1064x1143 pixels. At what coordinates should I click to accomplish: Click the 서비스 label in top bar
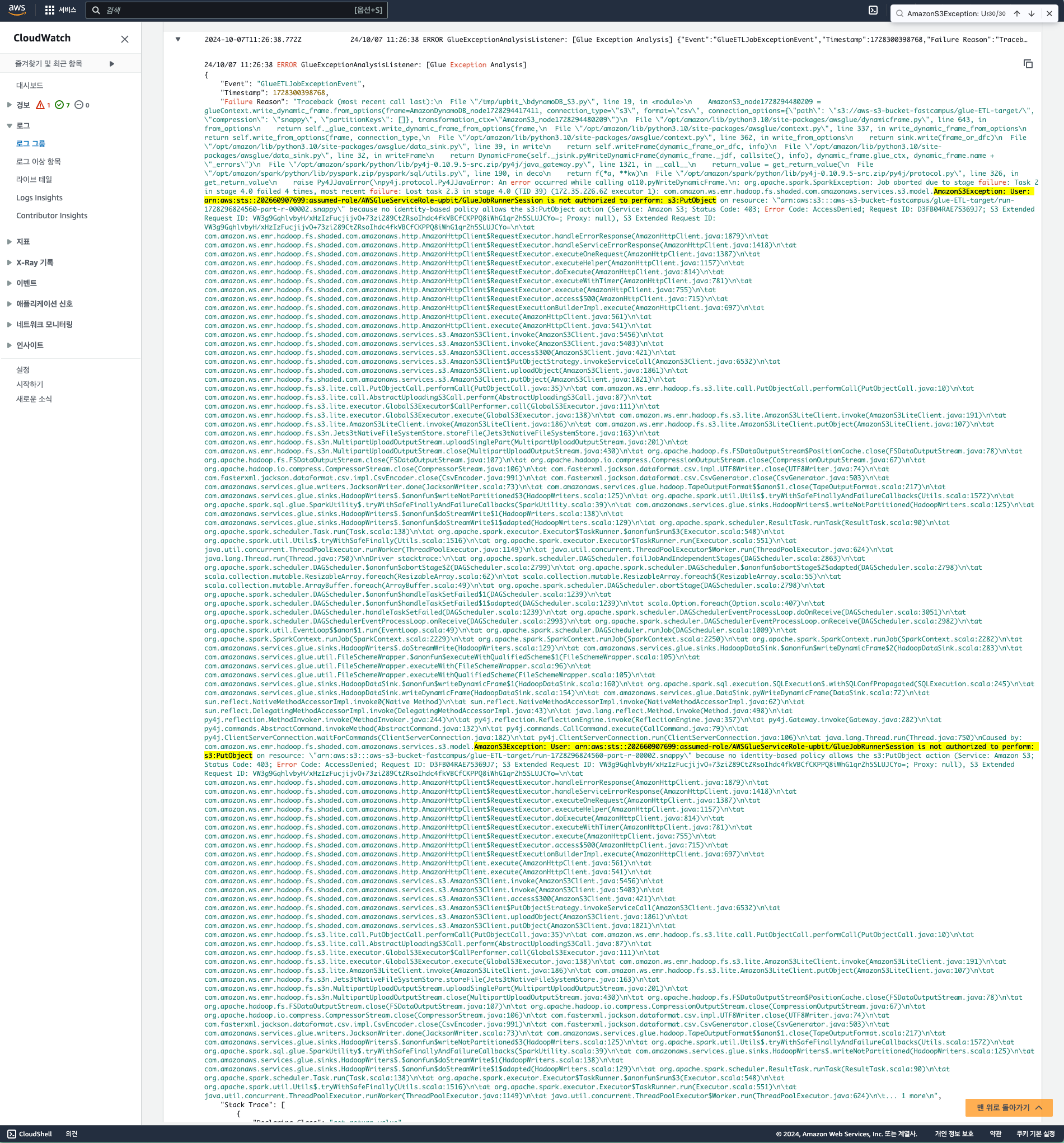(x=67, y=10)
